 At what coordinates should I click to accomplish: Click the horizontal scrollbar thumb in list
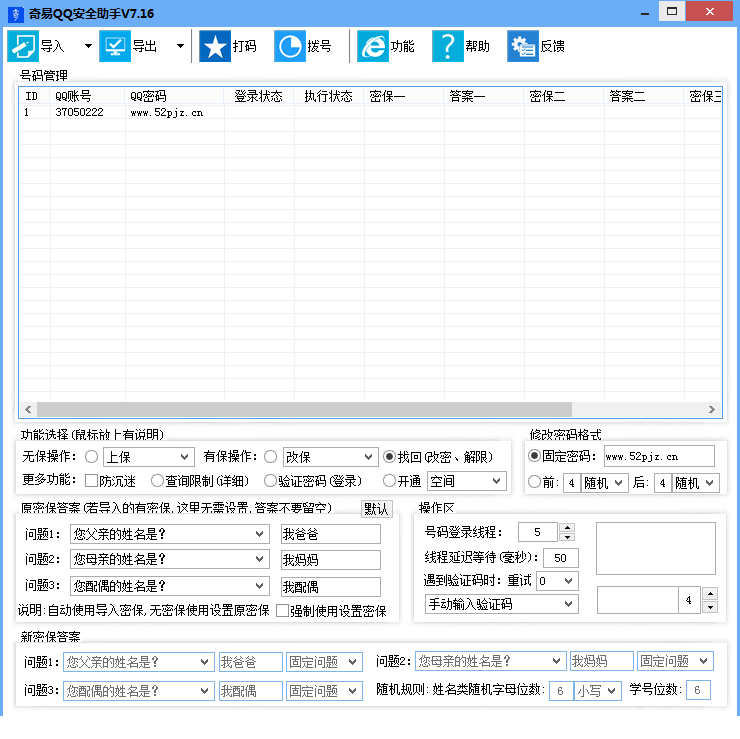(x=304, y=409)
